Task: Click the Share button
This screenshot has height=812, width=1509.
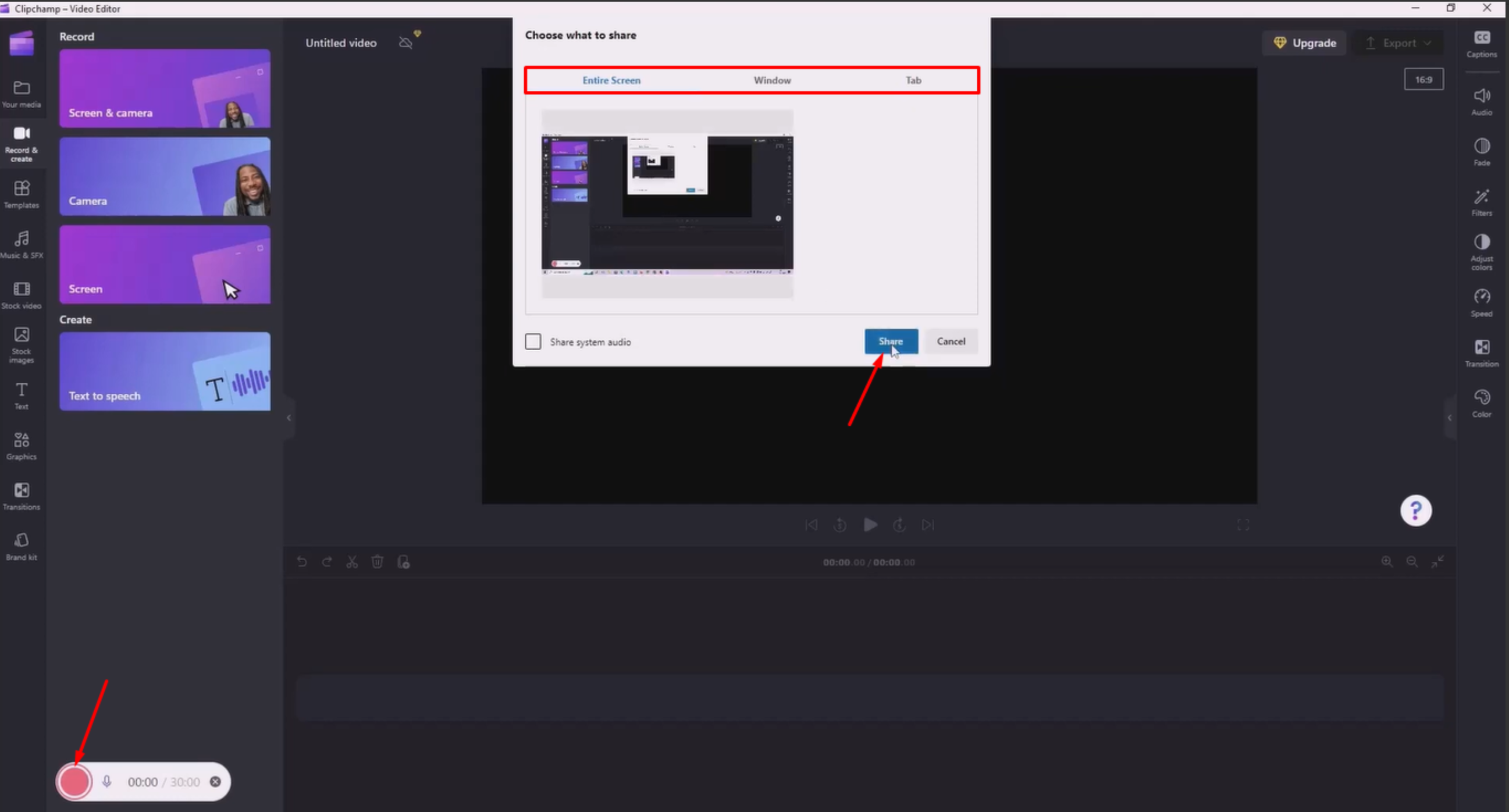Action: coord(891,341)
